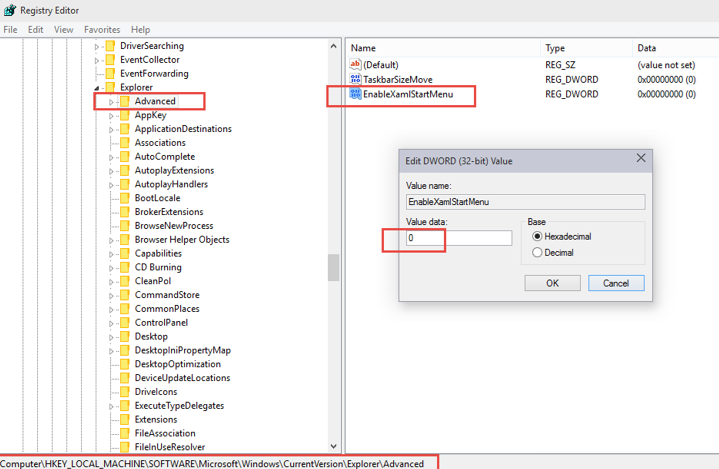Click the Extensions folder icon

125,419
